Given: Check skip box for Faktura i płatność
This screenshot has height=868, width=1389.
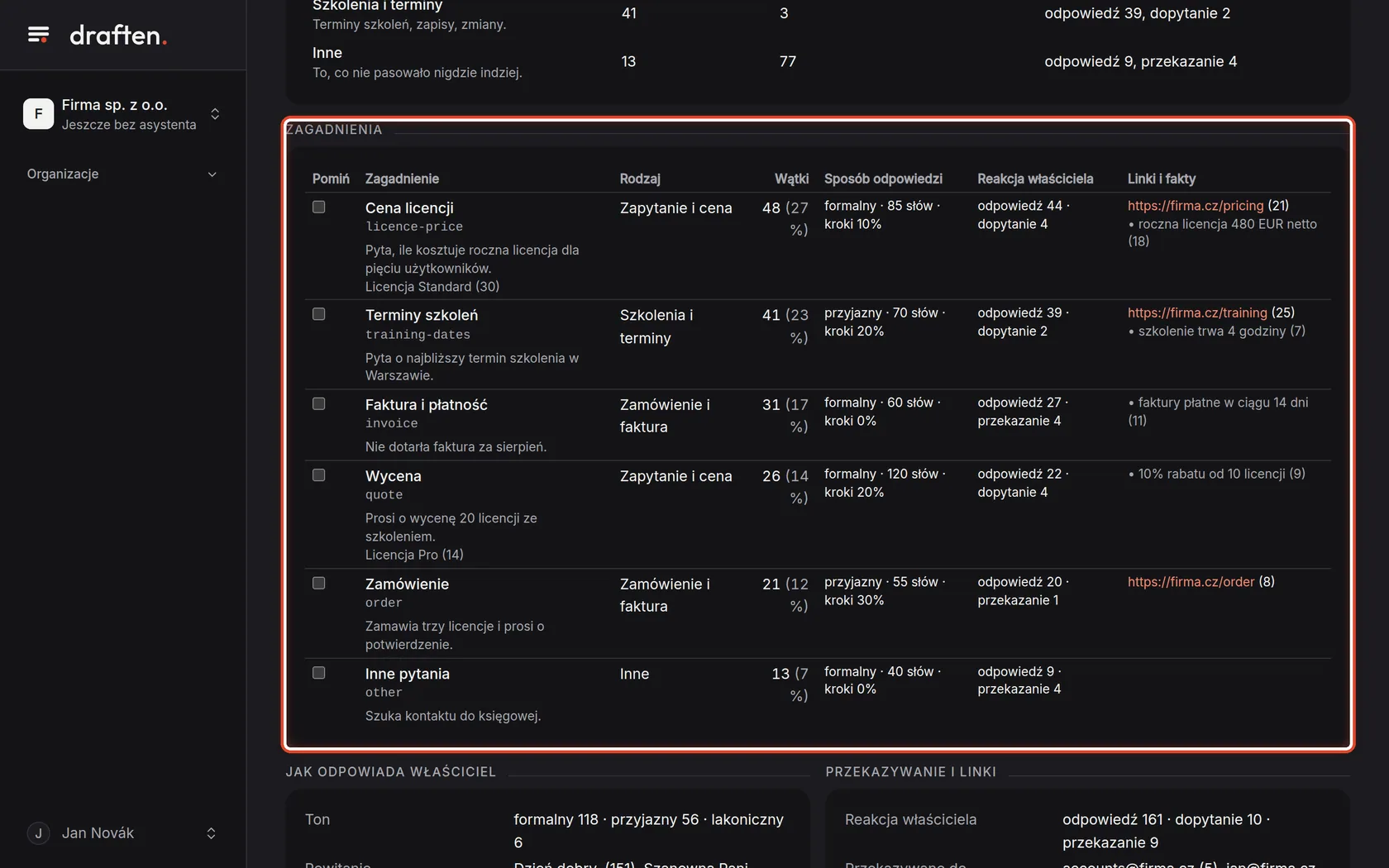Looking at the screenshot, I should (318, 403).
